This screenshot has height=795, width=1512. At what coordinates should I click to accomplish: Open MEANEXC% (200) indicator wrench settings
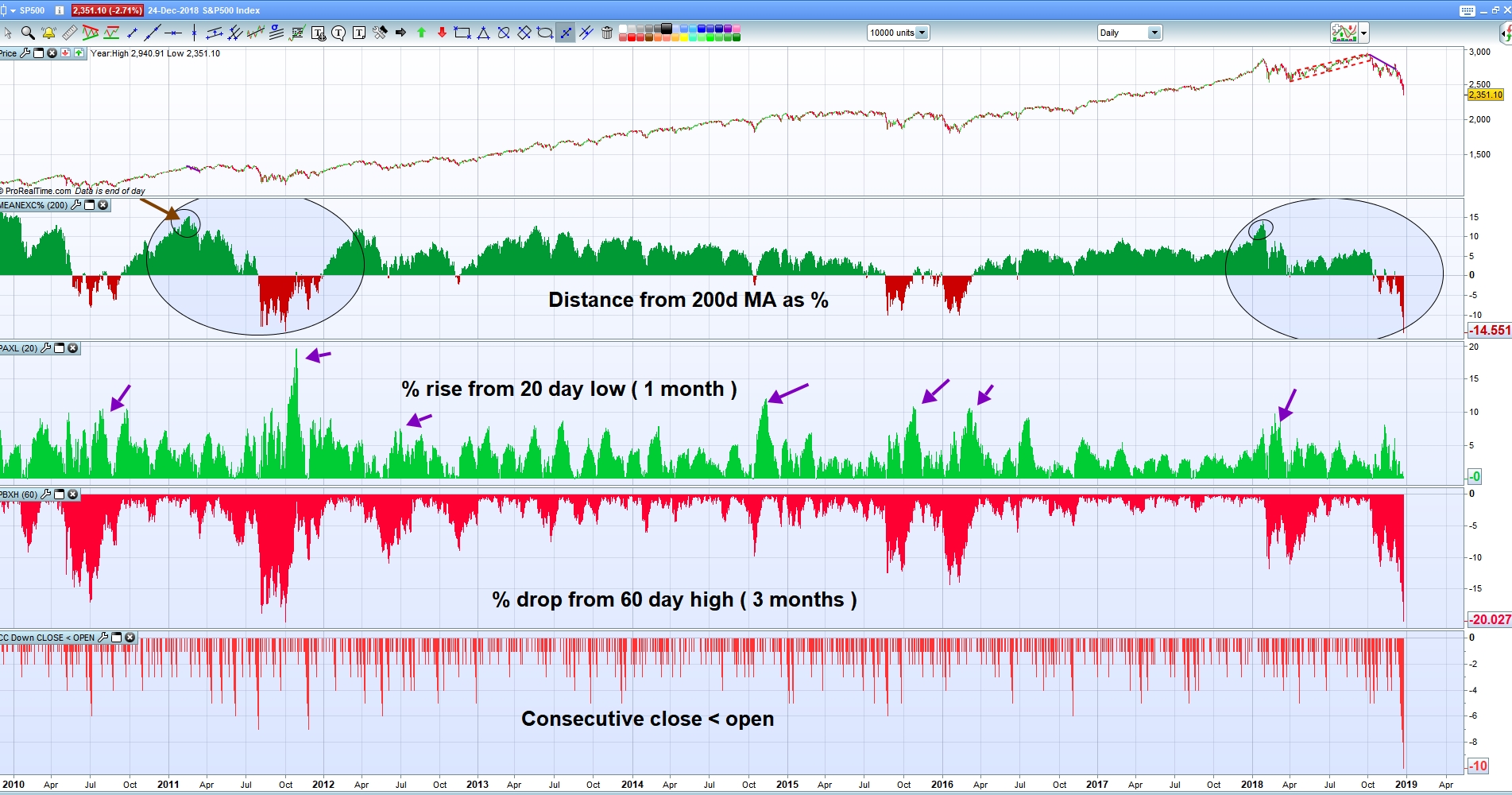76,205
